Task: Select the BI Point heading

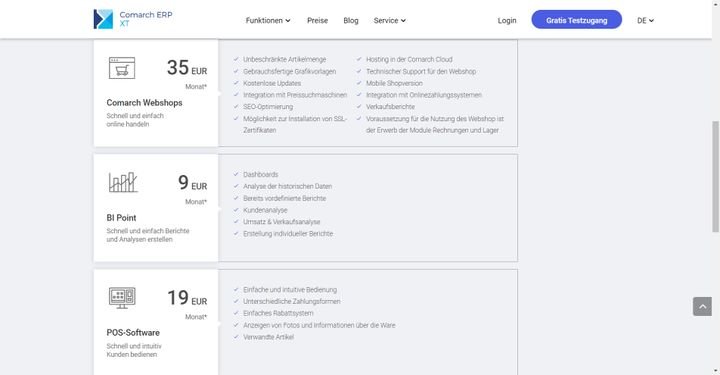Action: pyautogui.click(x=121, y=218)
